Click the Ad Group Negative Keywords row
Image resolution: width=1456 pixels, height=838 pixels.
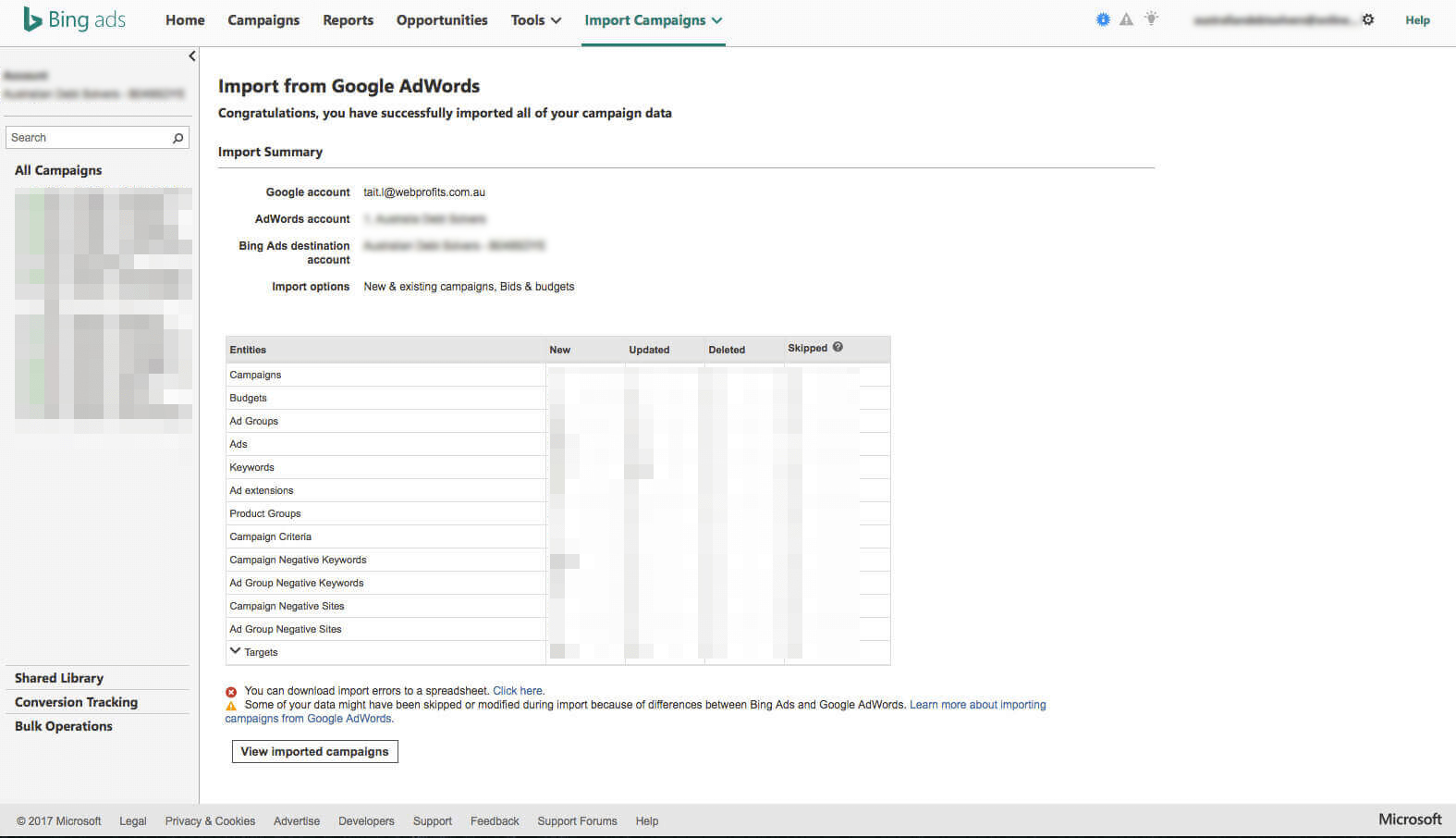pyautogui.click(x=557, y=583)
